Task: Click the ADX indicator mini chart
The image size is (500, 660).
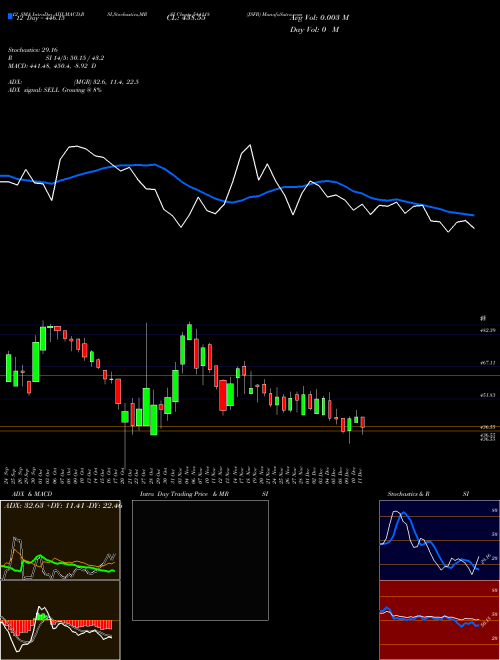Action: click(x=60, y=540)
